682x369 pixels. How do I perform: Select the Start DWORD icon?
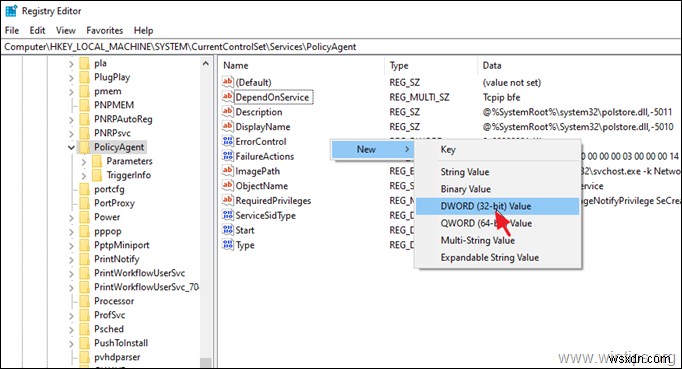[227, 230]
